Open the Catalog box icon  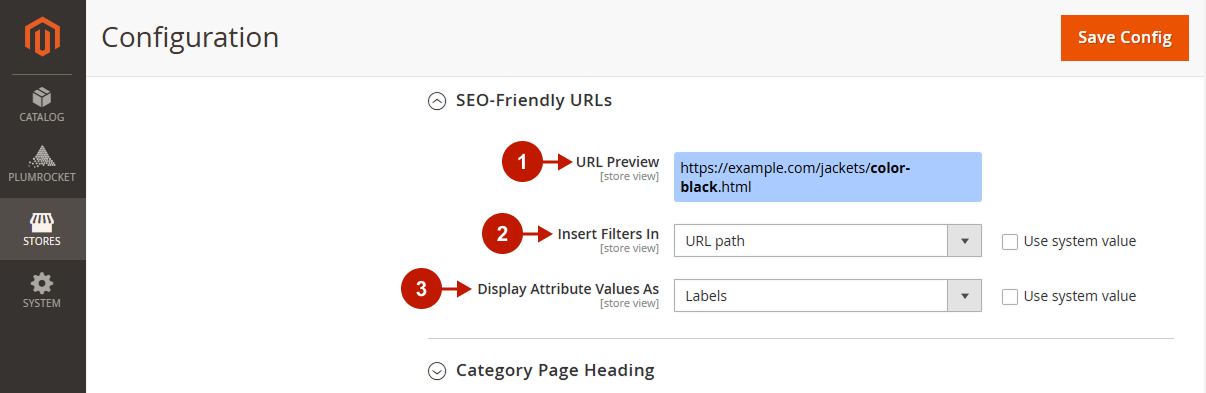pos(42,97)
